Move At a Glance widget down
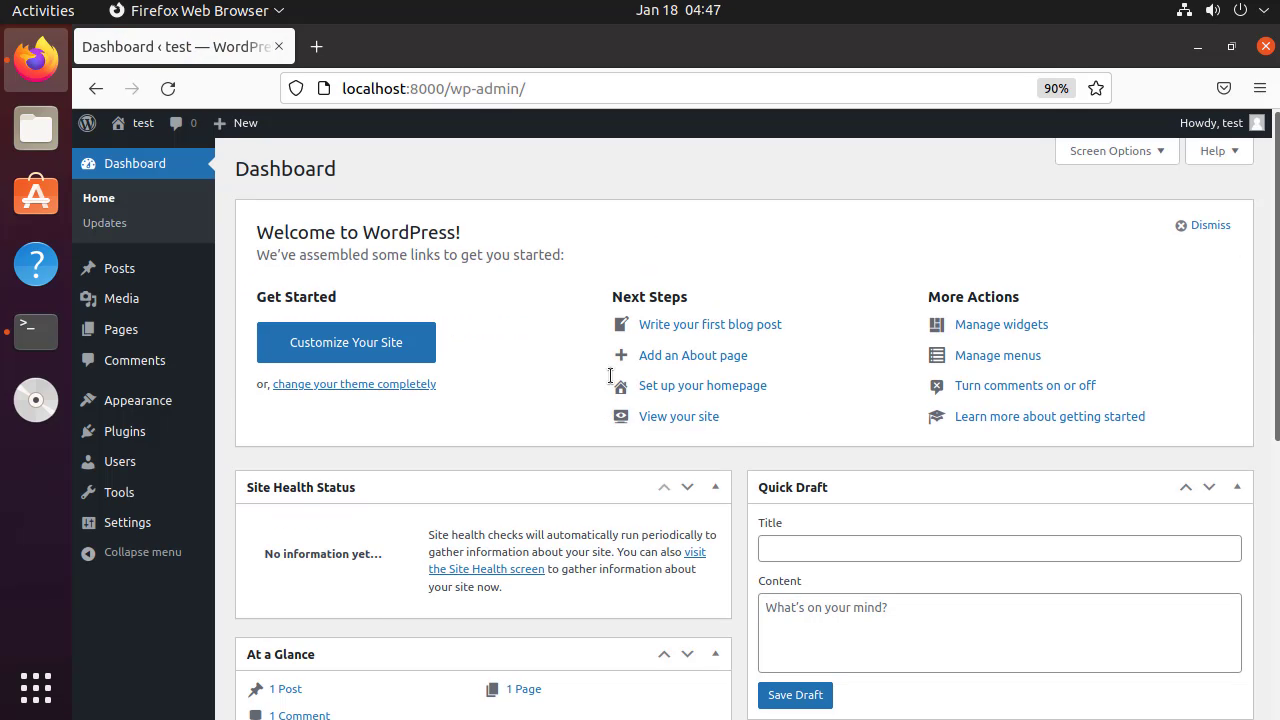Image resolution: width=1280 pixels, height=720 pixels. coord(687,654)
